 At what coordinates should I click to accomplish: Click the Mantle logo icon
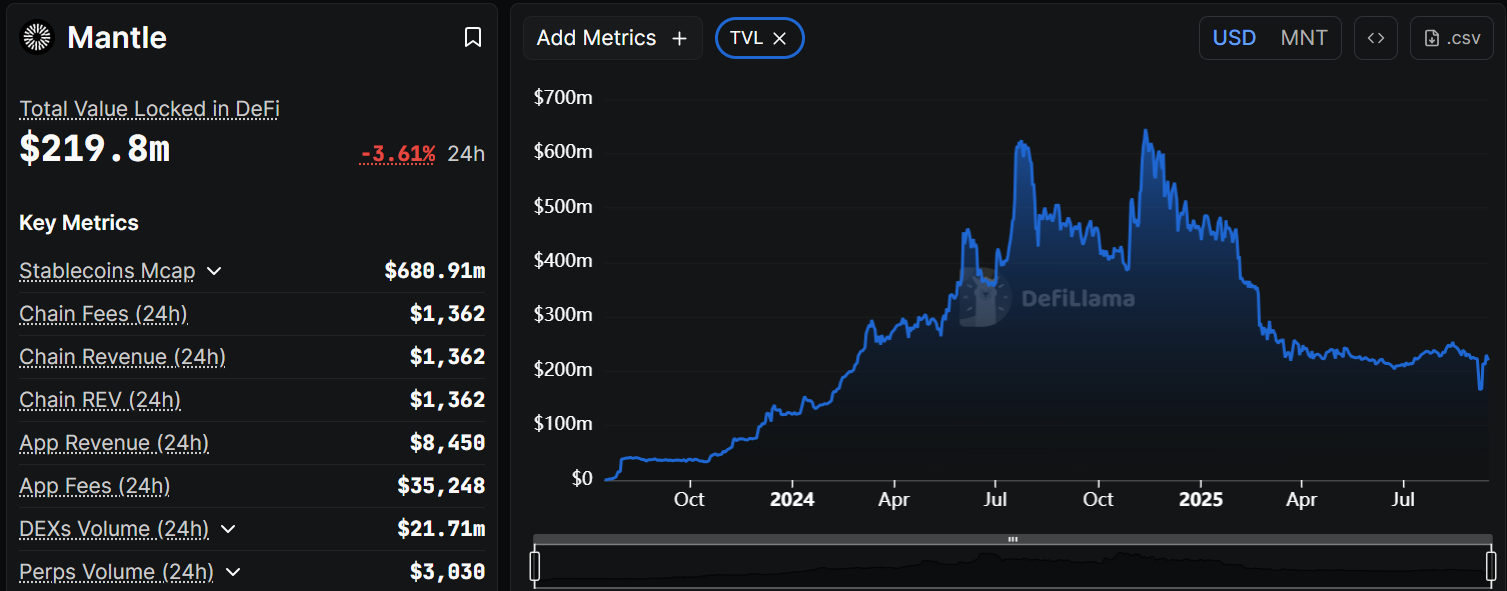37,38
